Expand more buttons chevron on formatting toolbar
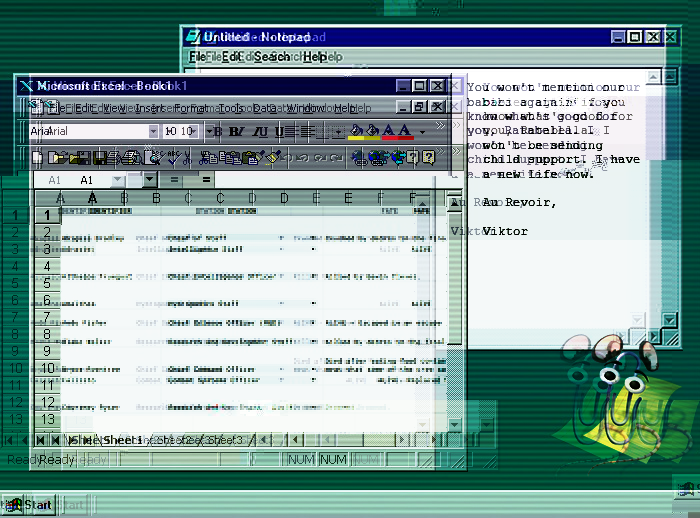The image size is (700, 518). tap(440, 126)
